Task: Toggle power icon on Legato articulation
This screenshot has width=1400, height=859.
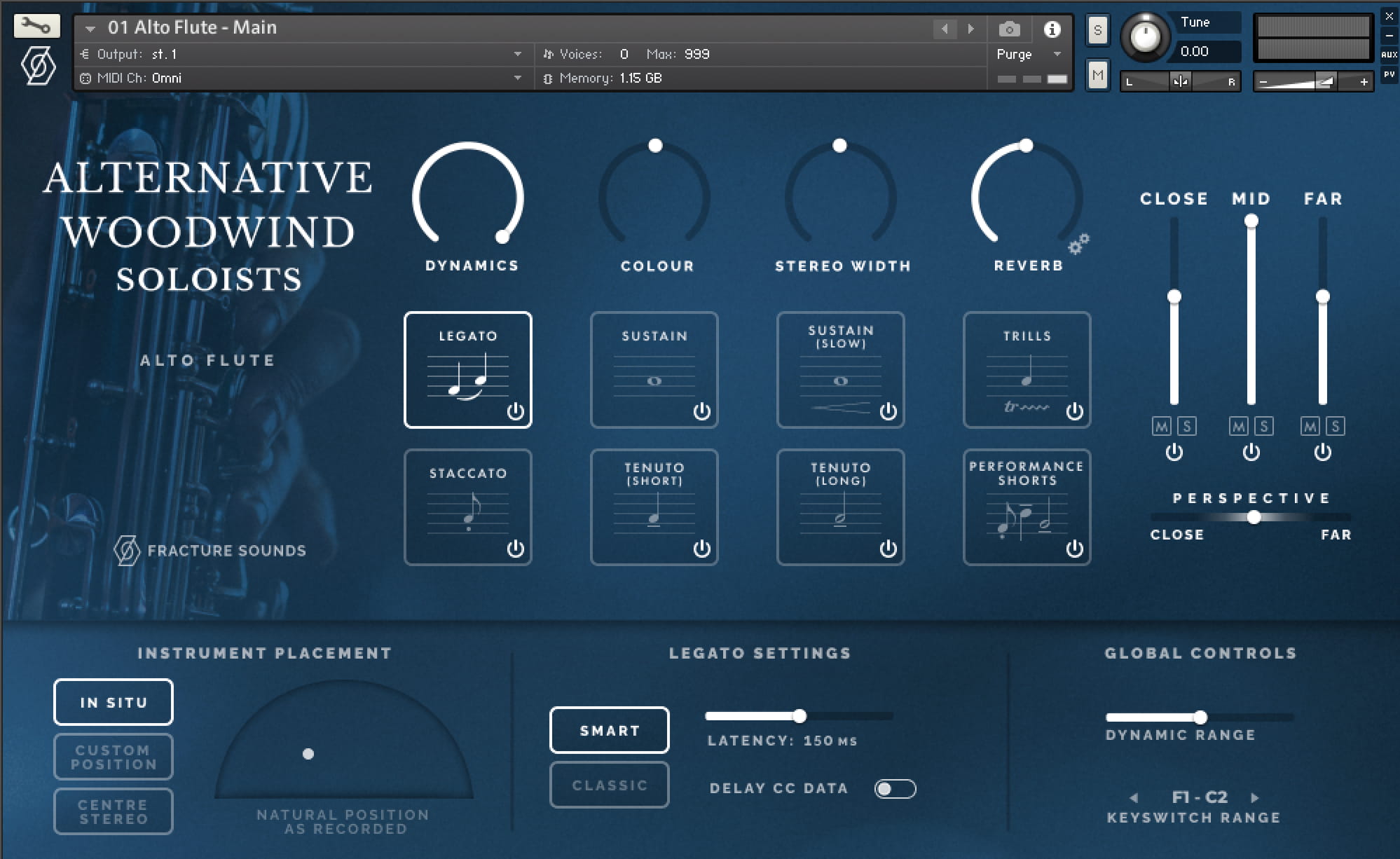Action: click(516, 411)
